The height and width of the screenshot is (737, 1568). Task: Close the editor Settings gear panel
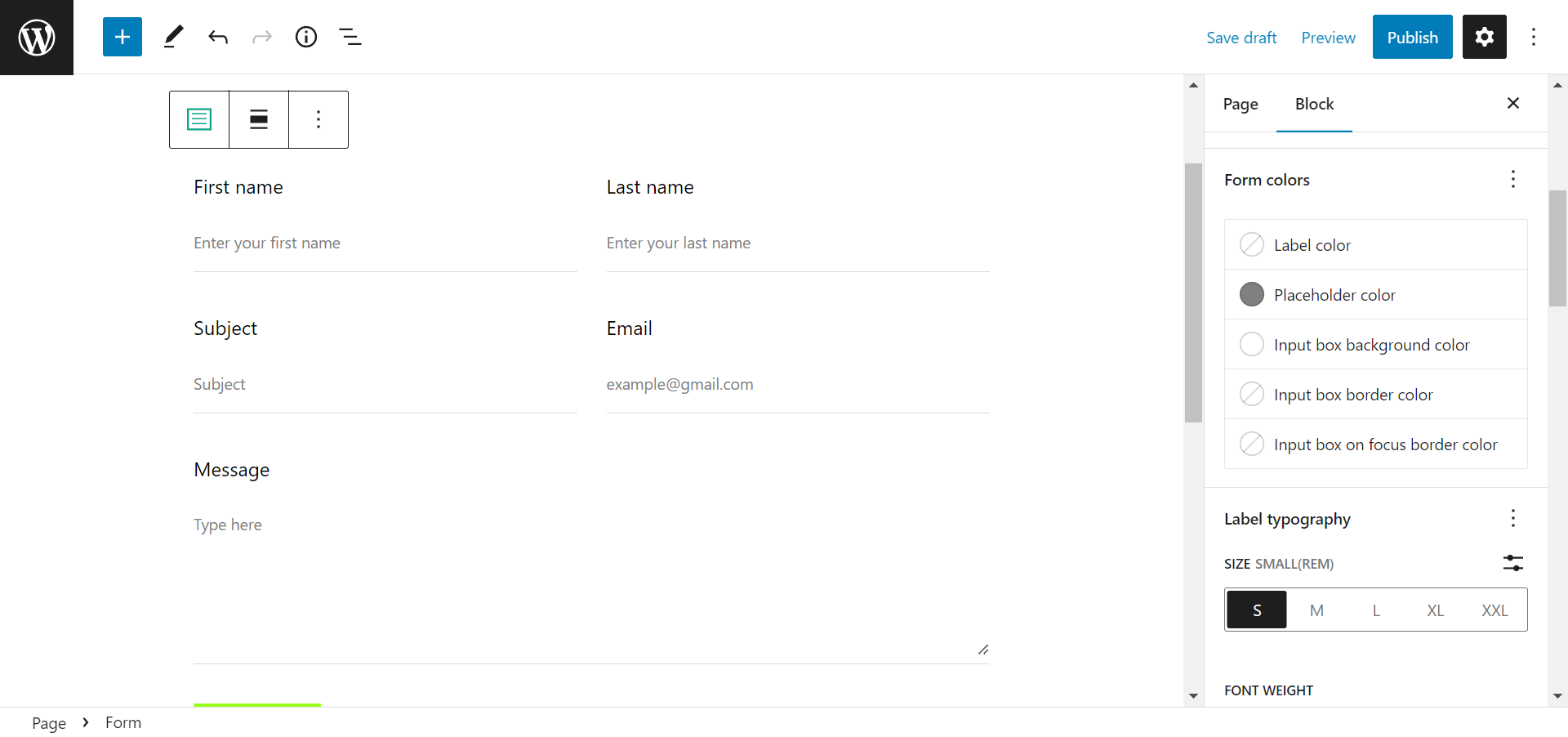(x=1484, y=37)
